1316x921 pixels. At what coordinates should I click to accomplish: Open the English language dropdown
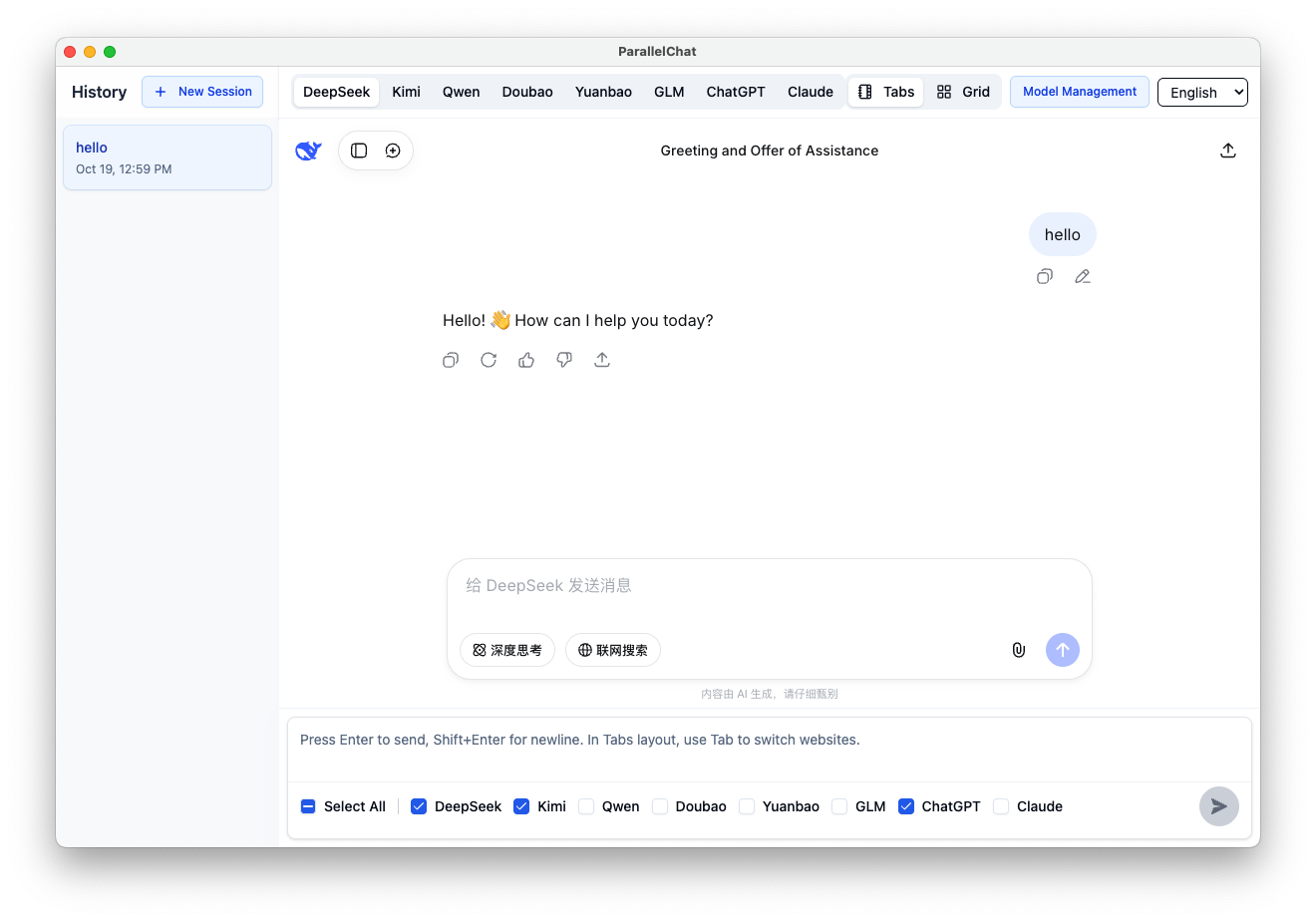tap(1202, 92)
